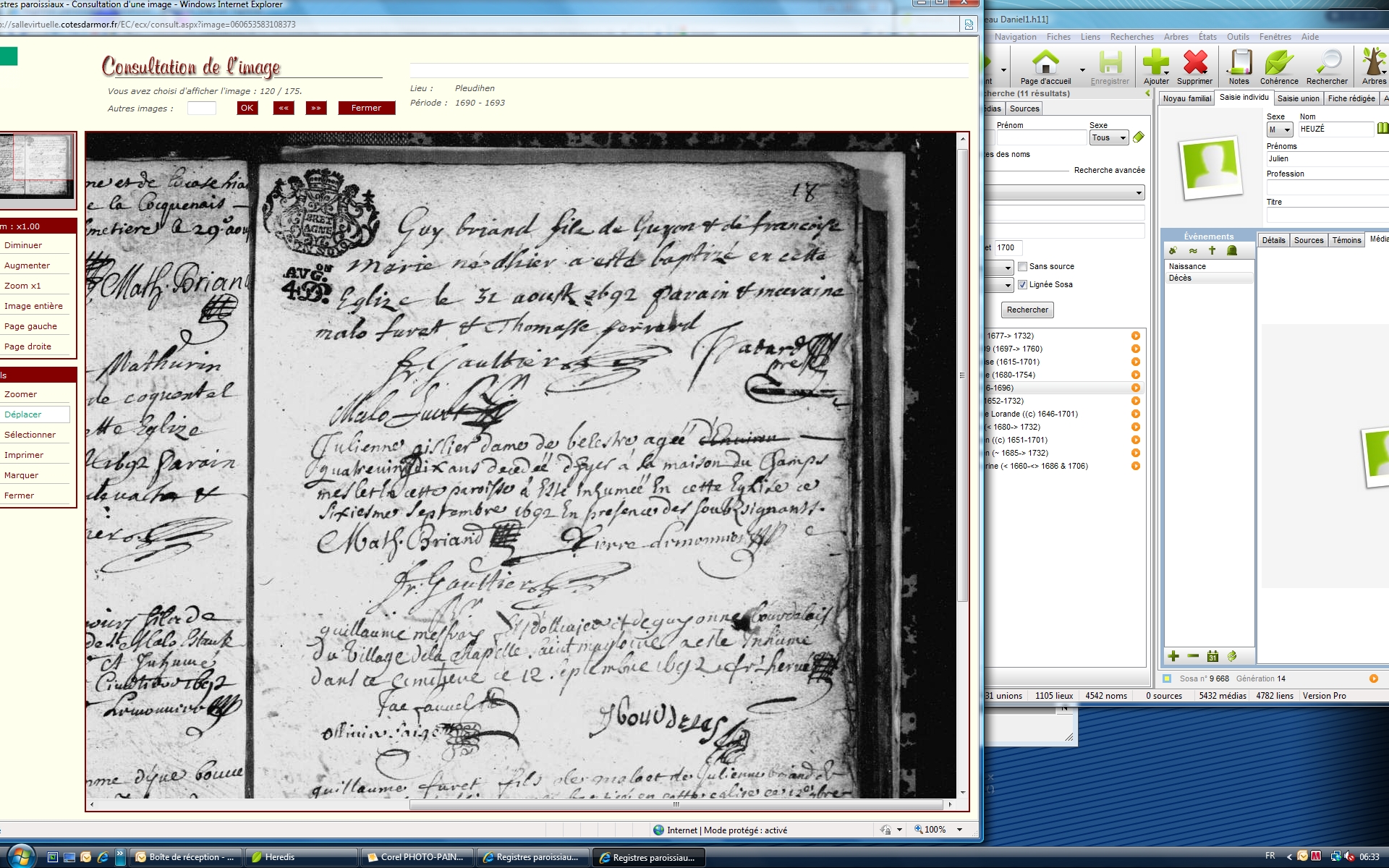Click the baptism cross event icon

tap(1212, 251)
